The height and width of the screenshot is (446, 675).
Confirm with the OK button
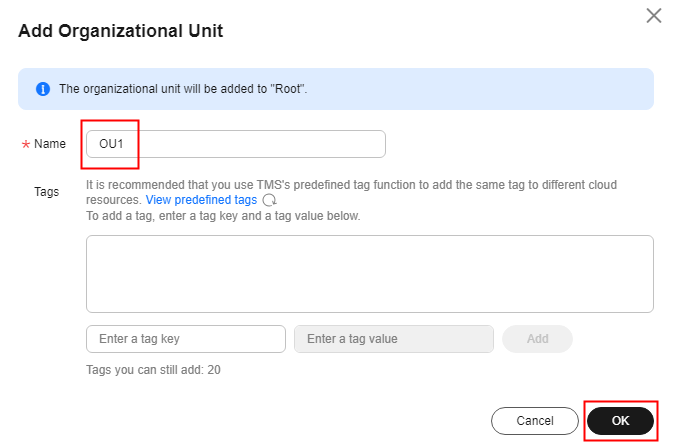coord(620,421)
